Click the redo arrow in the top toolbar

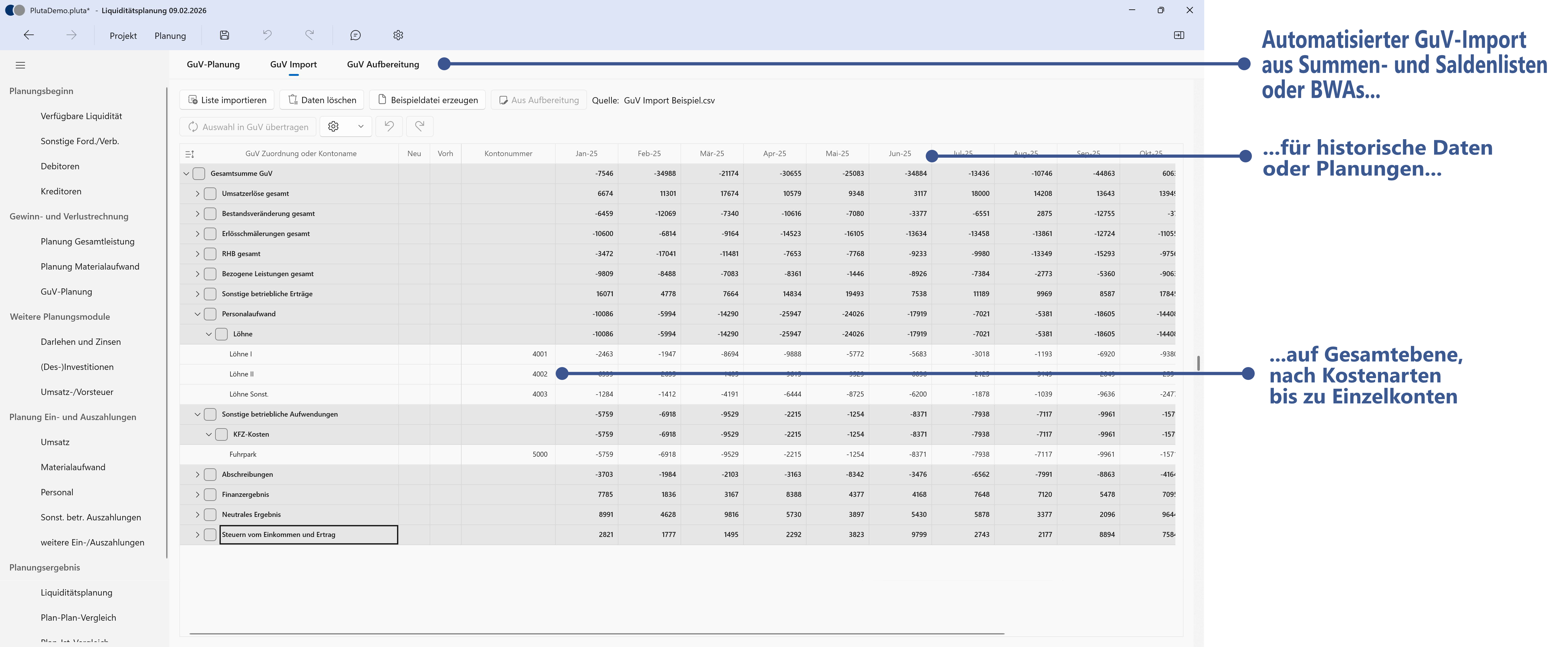coord(310,35)
